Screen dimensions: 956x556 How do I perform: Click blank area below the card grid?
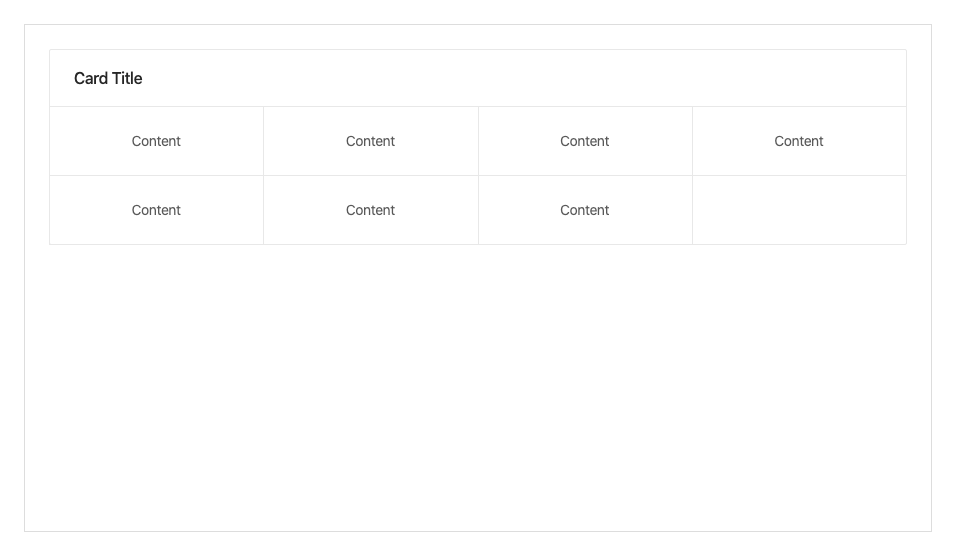pyautogui.click(x=478, y=390)
